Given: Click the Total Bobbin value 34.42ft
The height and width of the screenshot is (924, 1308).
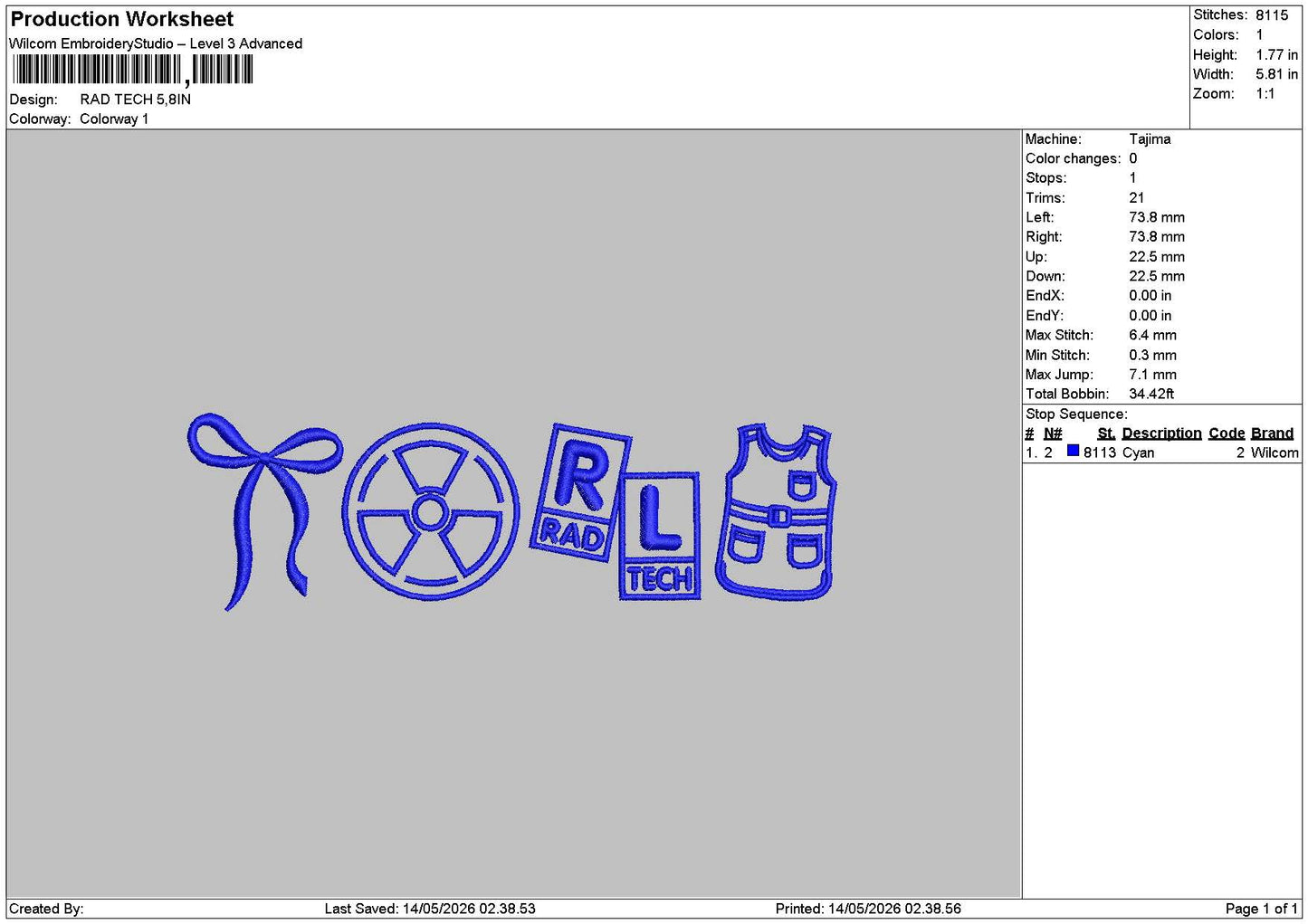Looking at the screenshot, I should pos(1151,394).
